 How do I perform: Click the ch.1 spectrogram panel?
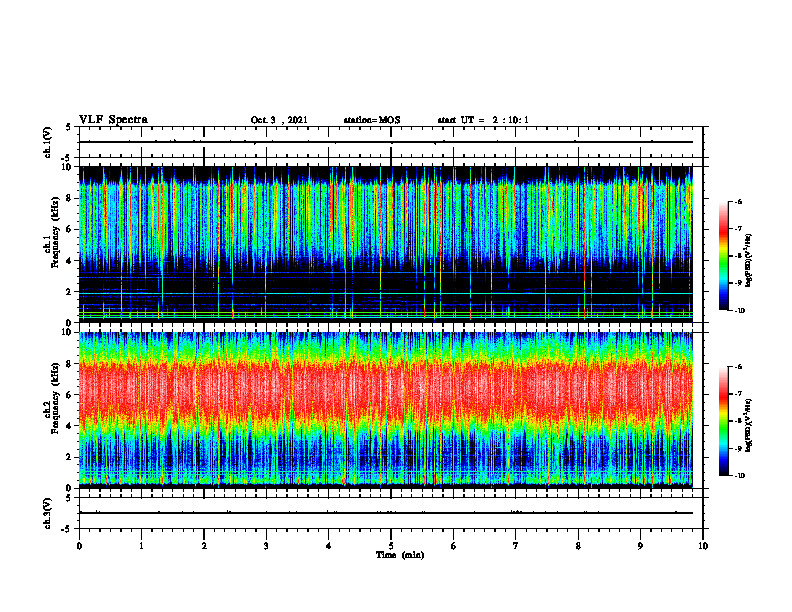pyautogui.click(x=386, y=244)
